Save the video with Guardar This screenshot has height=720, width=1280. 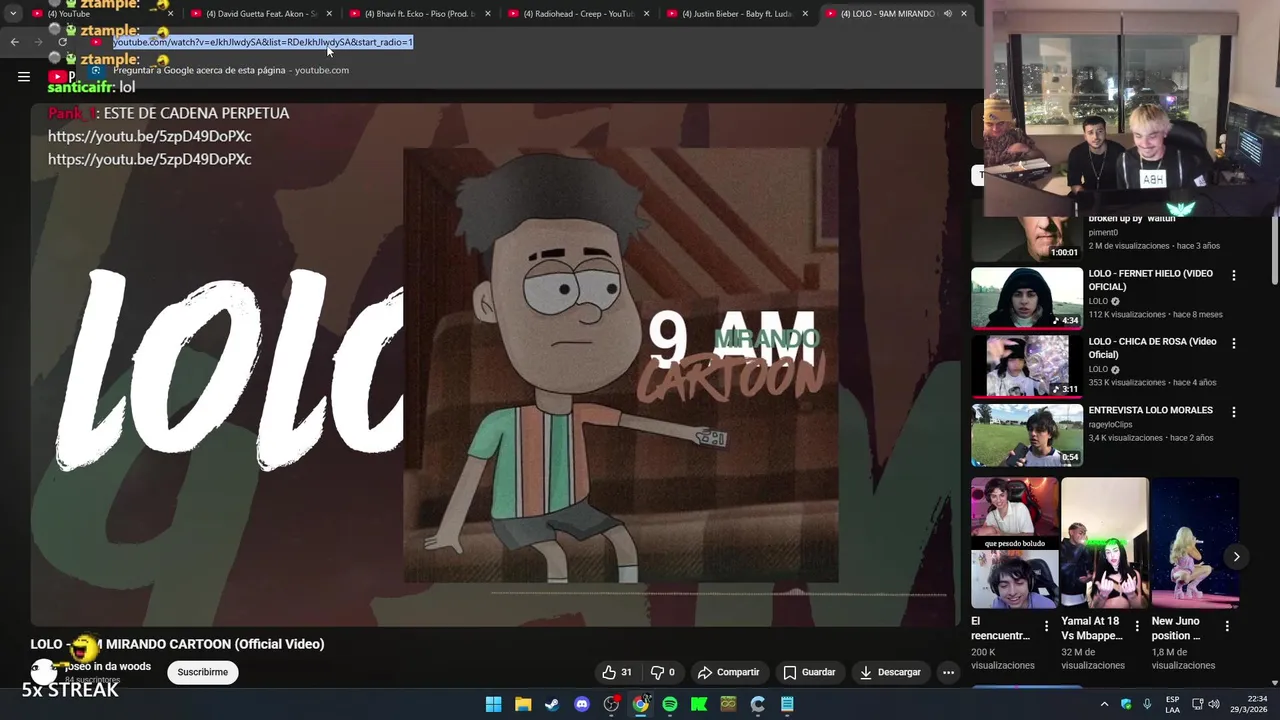tap(809, 672)
